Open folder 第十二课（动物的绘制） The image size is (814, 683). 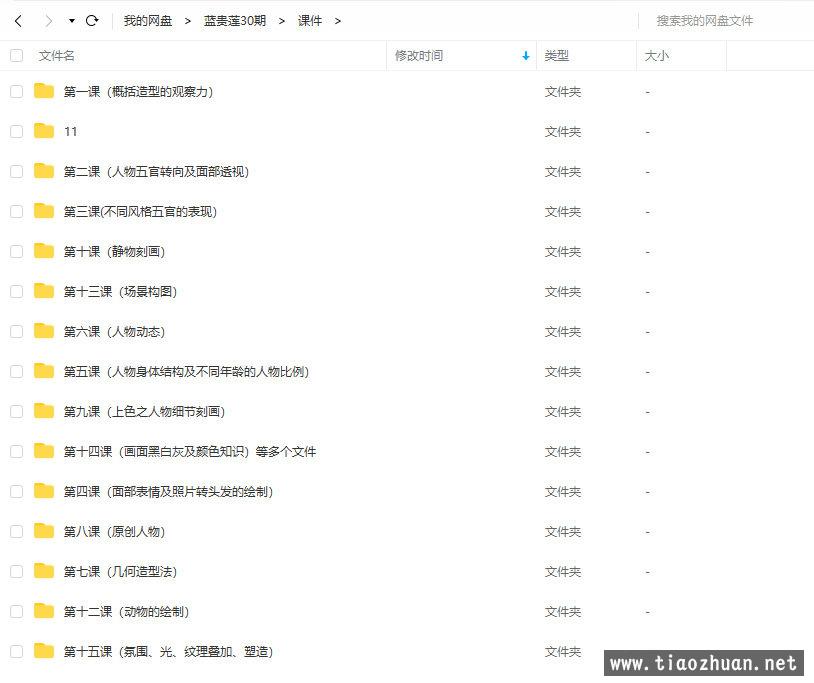tap(126, 611)
